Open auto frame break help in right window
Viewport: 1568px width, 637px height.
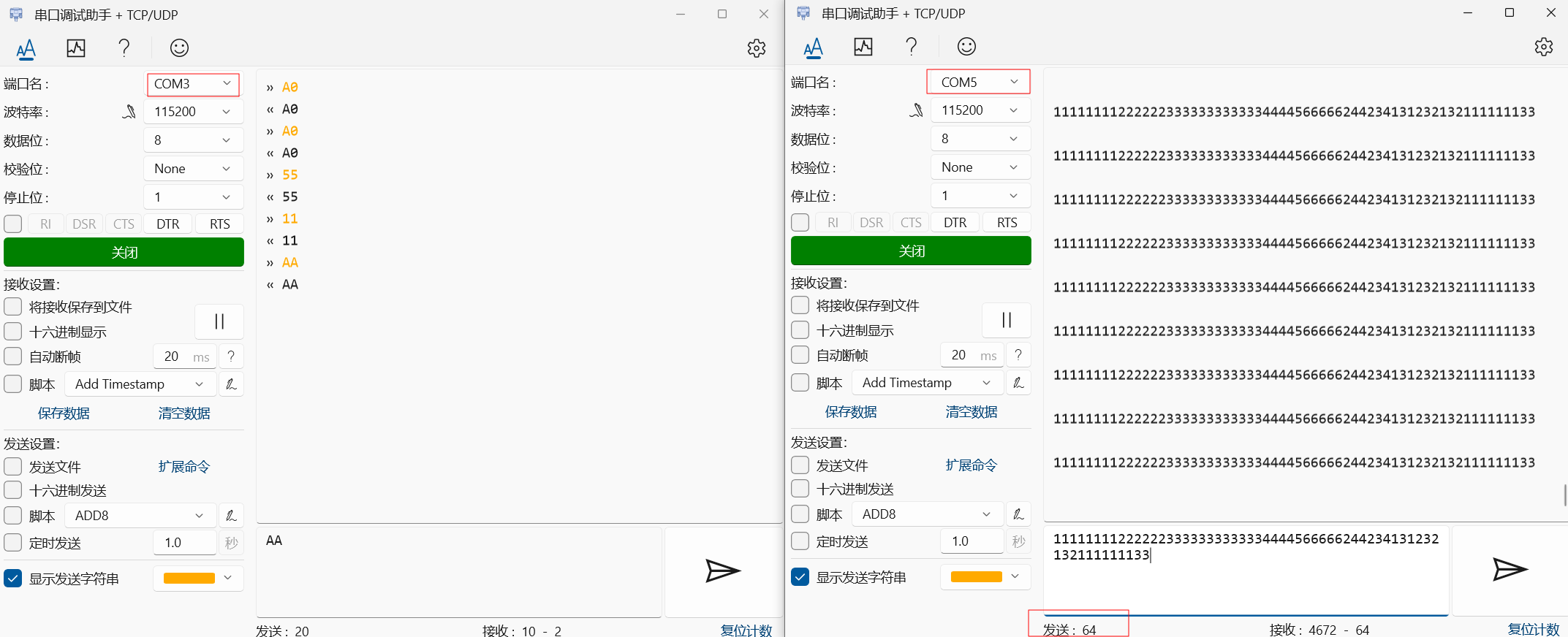tap(1018, 355)
